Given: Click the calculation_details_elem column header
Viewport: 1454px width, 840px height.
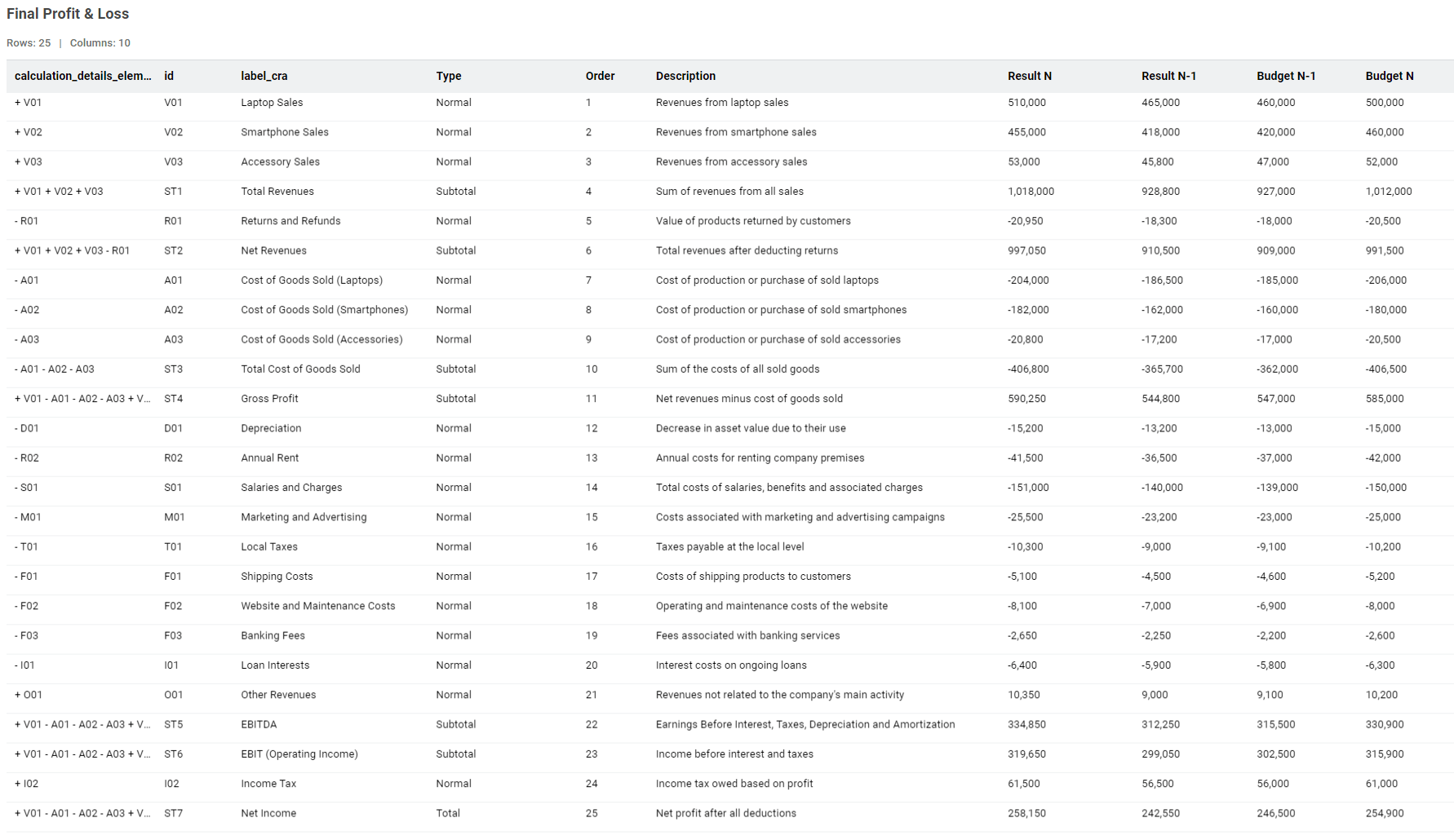Looking at the screenshot, I should tap(82, 76).
